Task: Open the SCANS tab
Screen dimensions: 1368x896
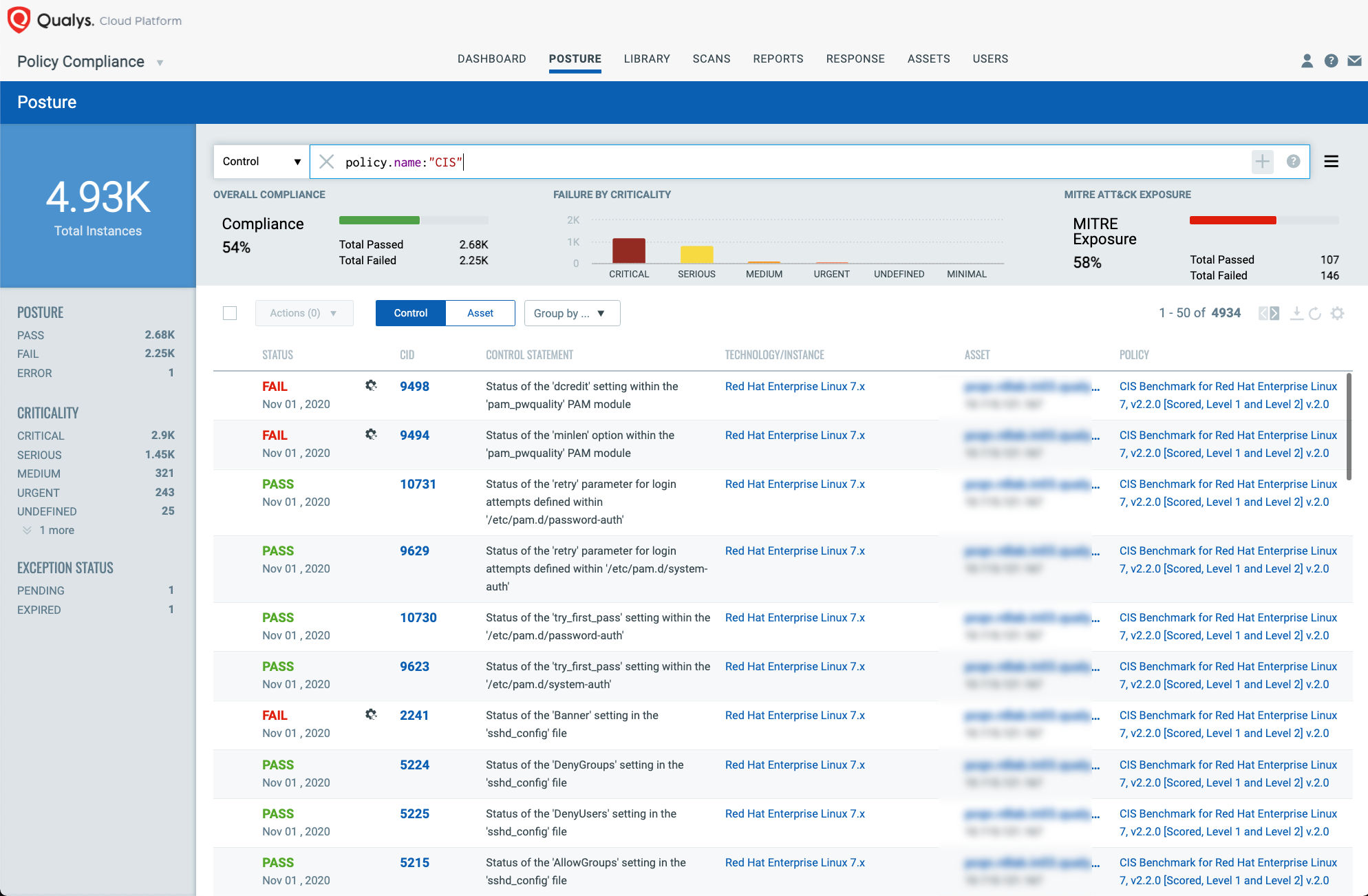Action: point(712,58)
